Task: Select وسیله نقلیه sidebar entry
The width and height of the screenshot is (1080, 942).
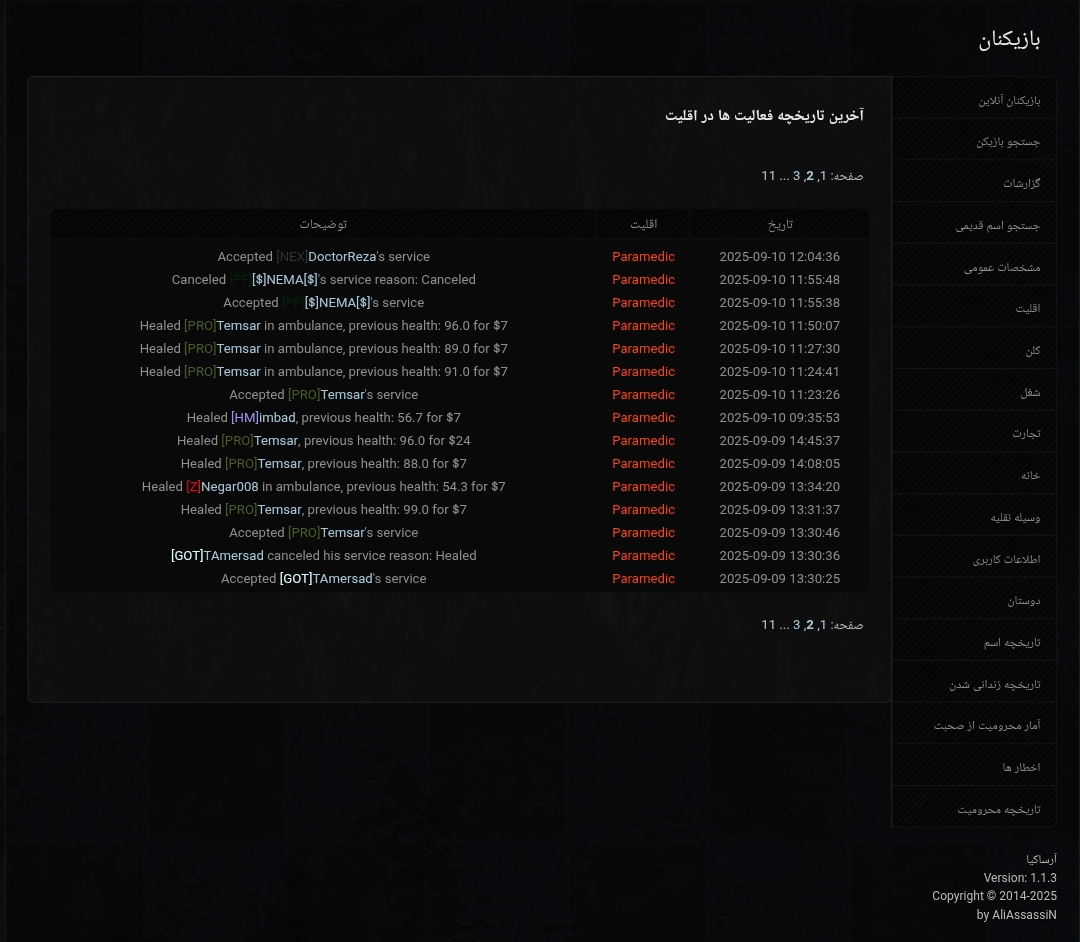Action: [x=973, y=514]
